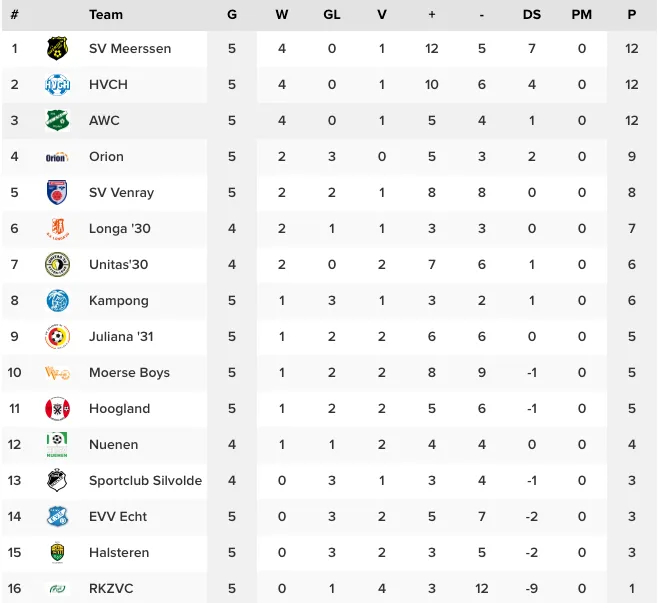The height and width of the screenshot is (603, 658).
Task: Click the Hoogland club logo
Action: [x=57, y=408]
